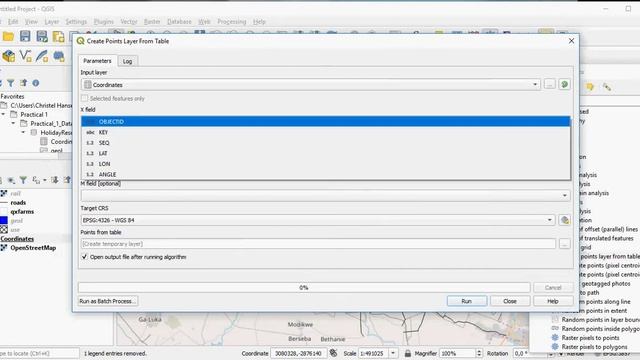640x360 pixels.
Task: Open the Plugins menu
Action: click(x=104, y=22)
